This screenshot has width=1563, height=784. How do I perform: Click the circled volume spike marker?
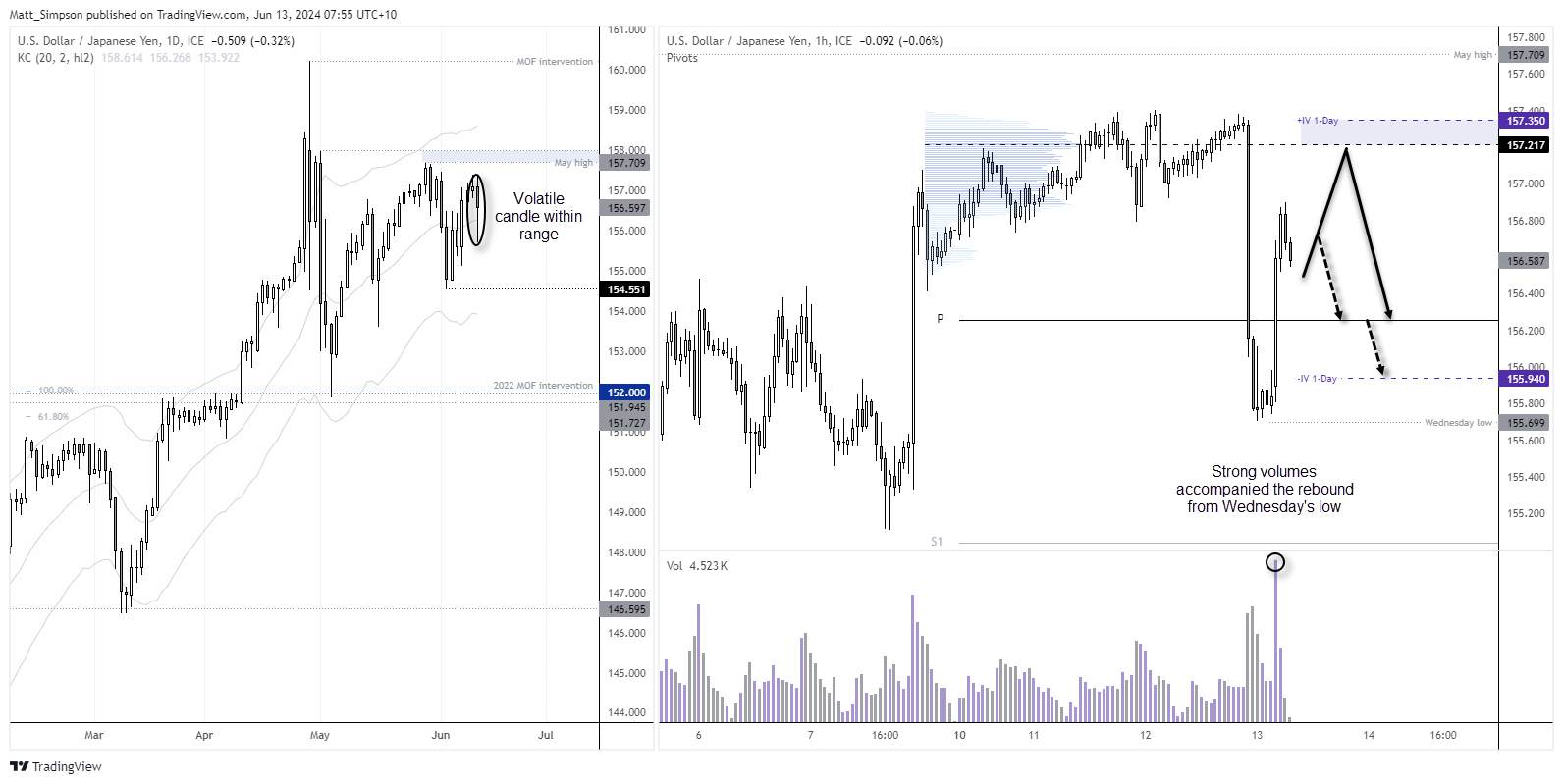click(1275, 562)
